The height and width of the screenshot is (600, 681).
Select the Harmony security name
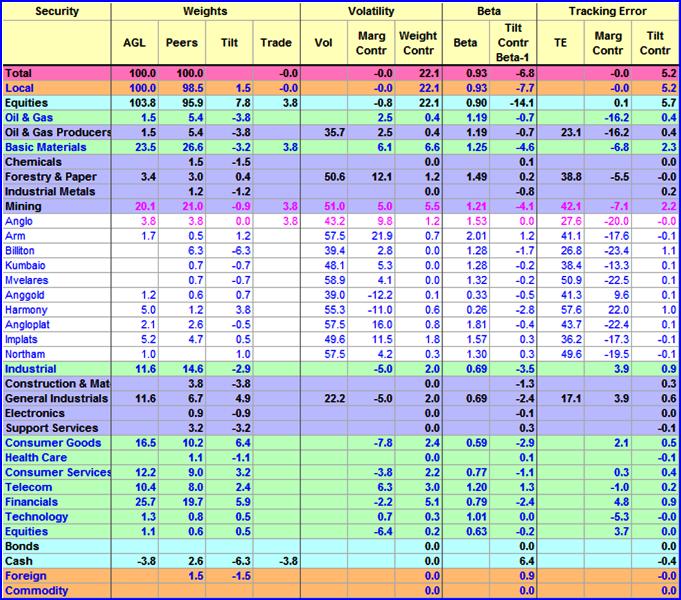click(26, 310)
